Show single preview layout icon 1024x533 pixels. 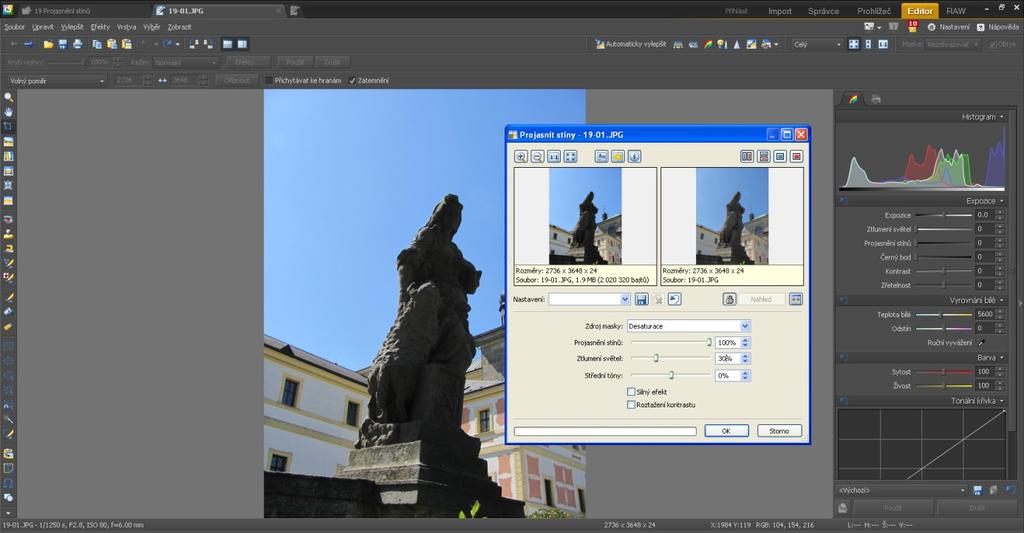click(x=780, y=157)
